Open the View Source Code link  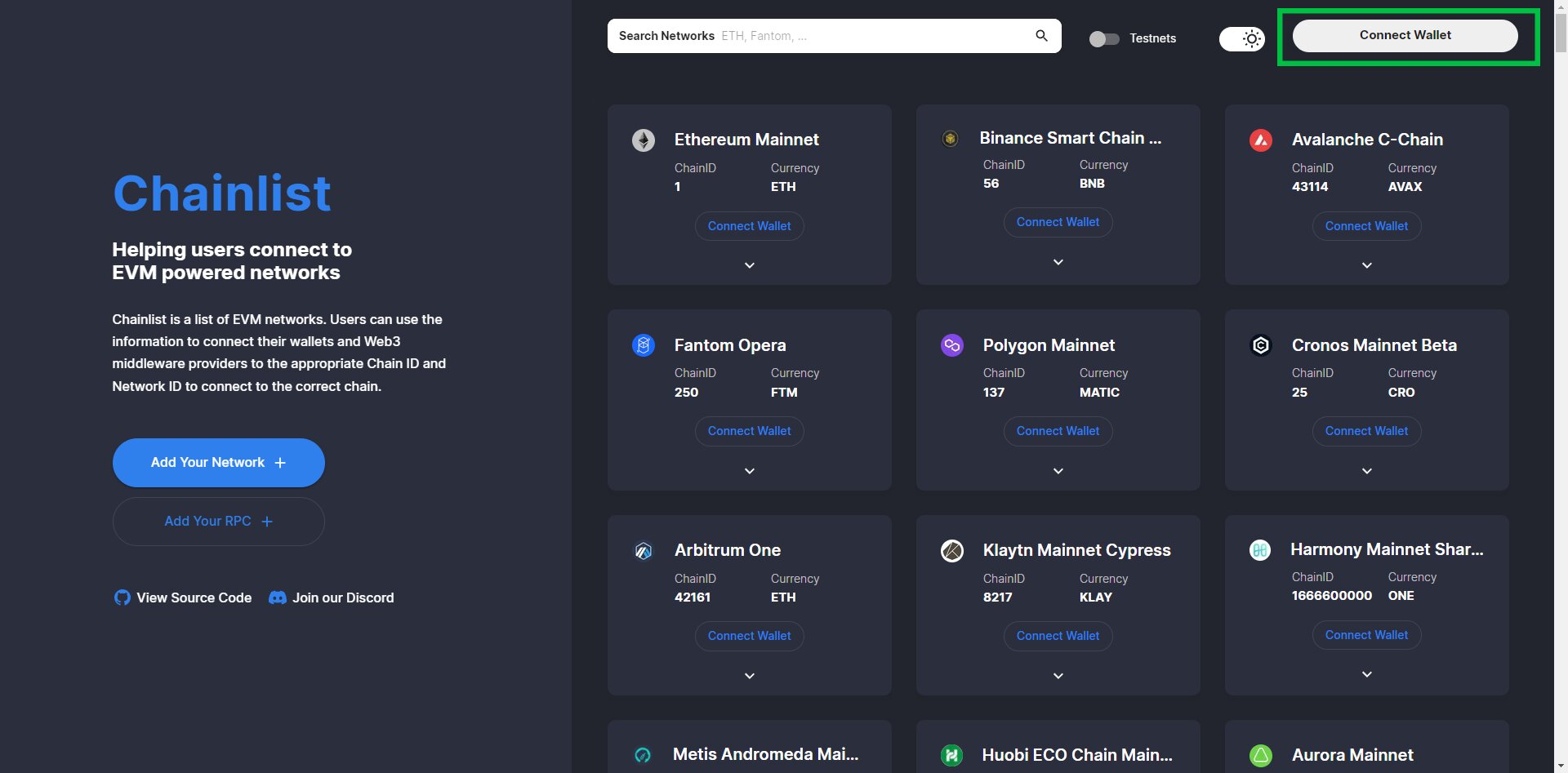pyautogui.click(x=183, y=598)
